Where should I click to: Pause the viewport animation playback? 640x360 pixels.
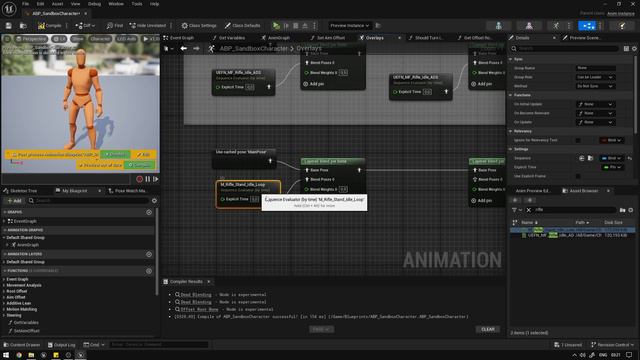[x=148, y=179]
